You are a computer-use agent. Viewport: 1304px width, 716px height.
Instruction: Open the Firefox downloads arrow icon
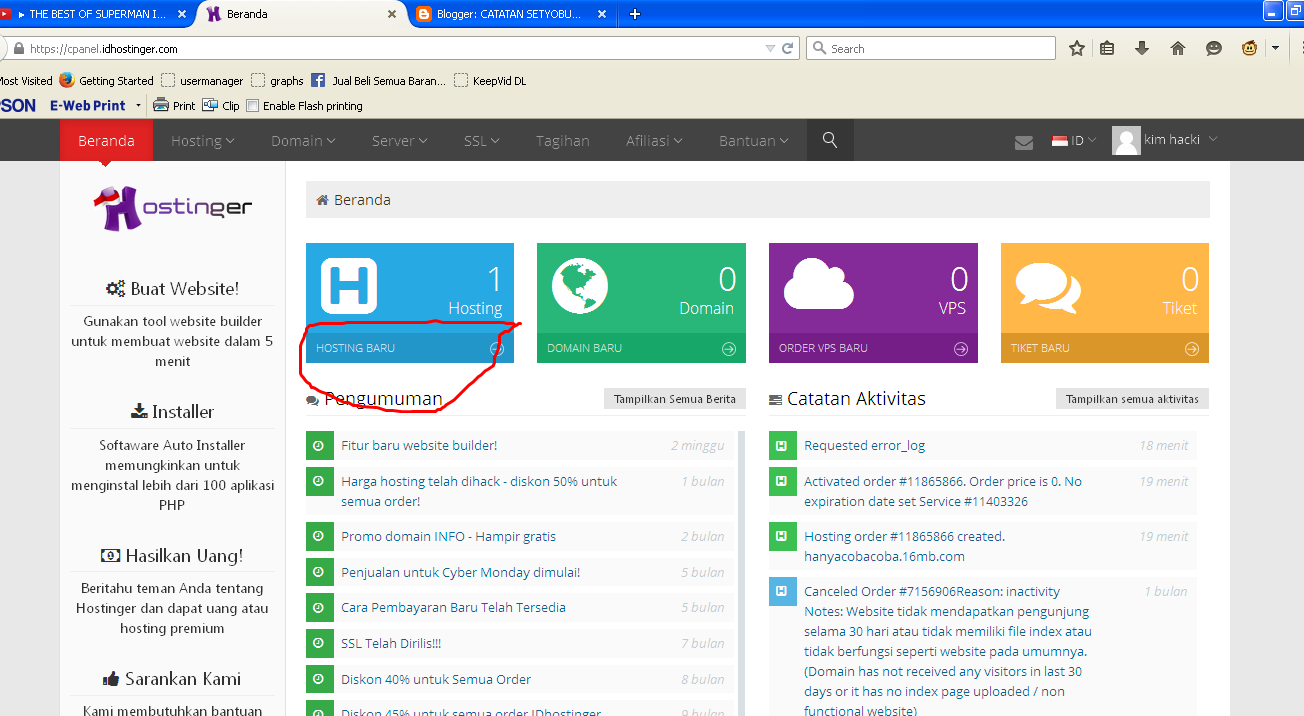coord(1142,48)
